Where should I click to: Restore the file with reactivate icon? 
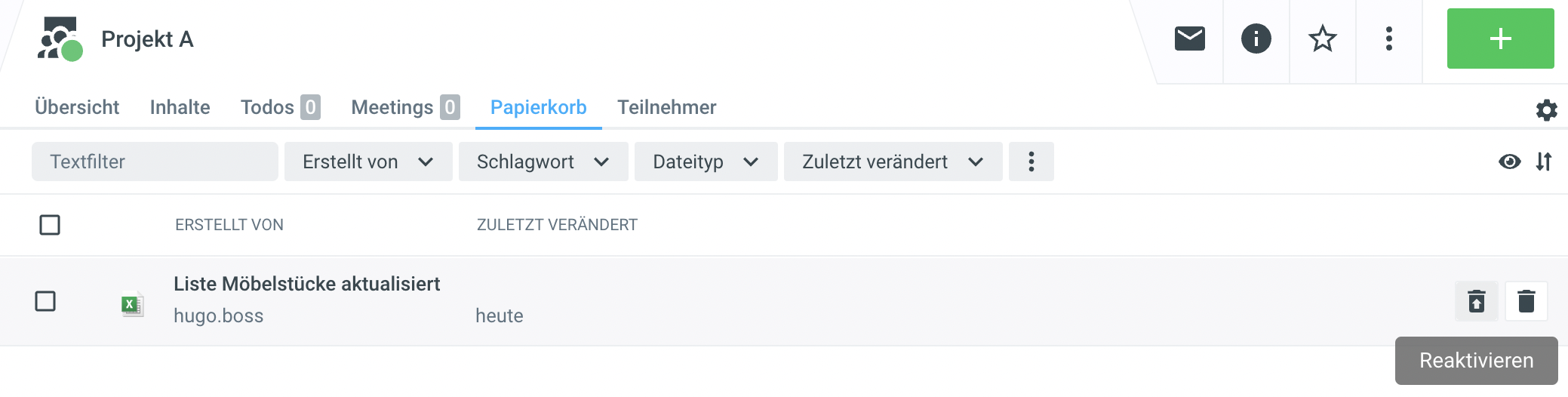pyautogui.click(x=1477, y=301)
